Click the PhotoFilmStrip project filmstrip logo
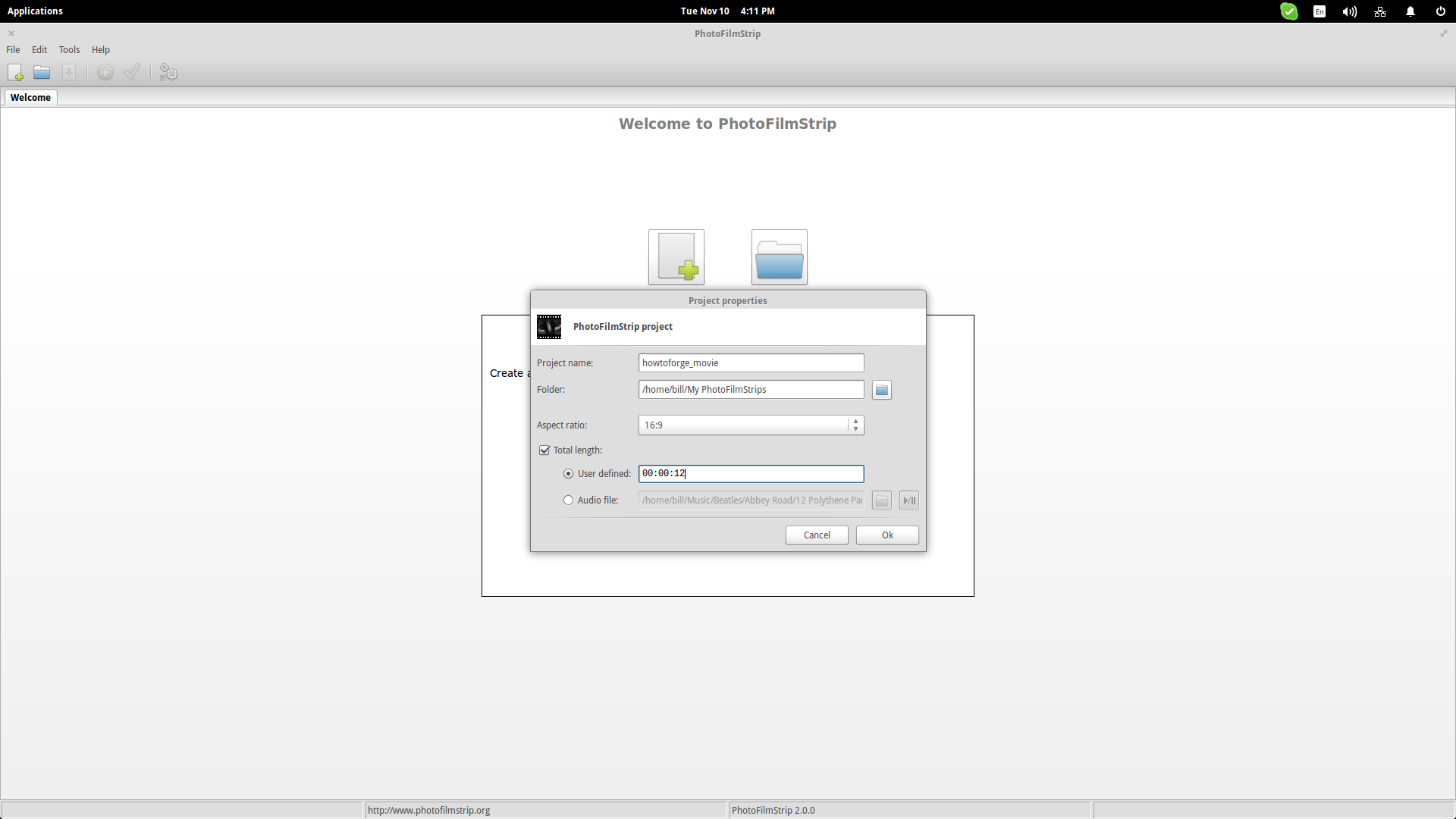1456x819 pixels. 549,327
